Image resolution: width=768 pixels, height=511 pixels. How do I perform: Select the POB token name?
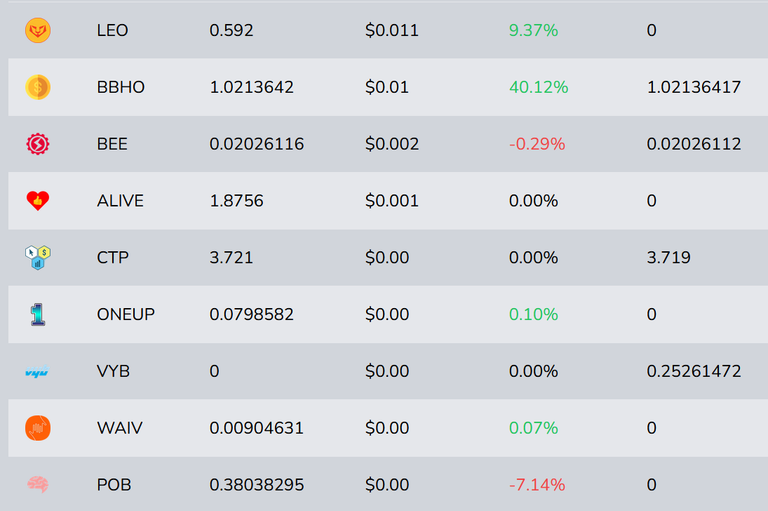[x=114, y=485]
